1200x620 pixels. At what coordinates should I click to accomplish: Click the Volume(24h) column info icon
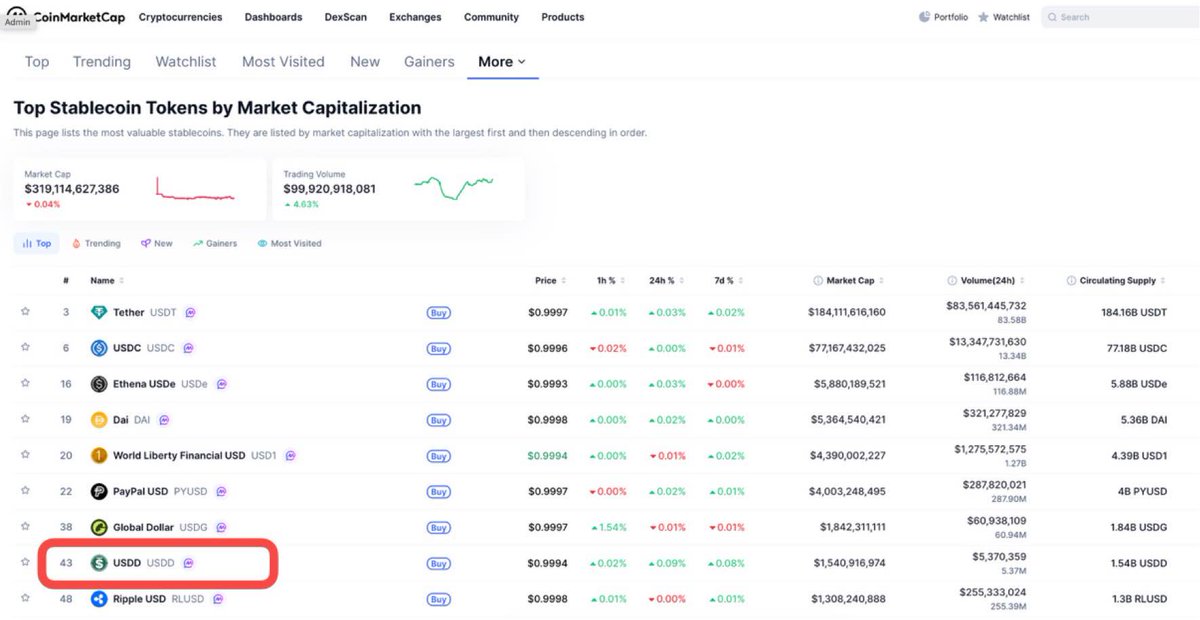point(952,281)
